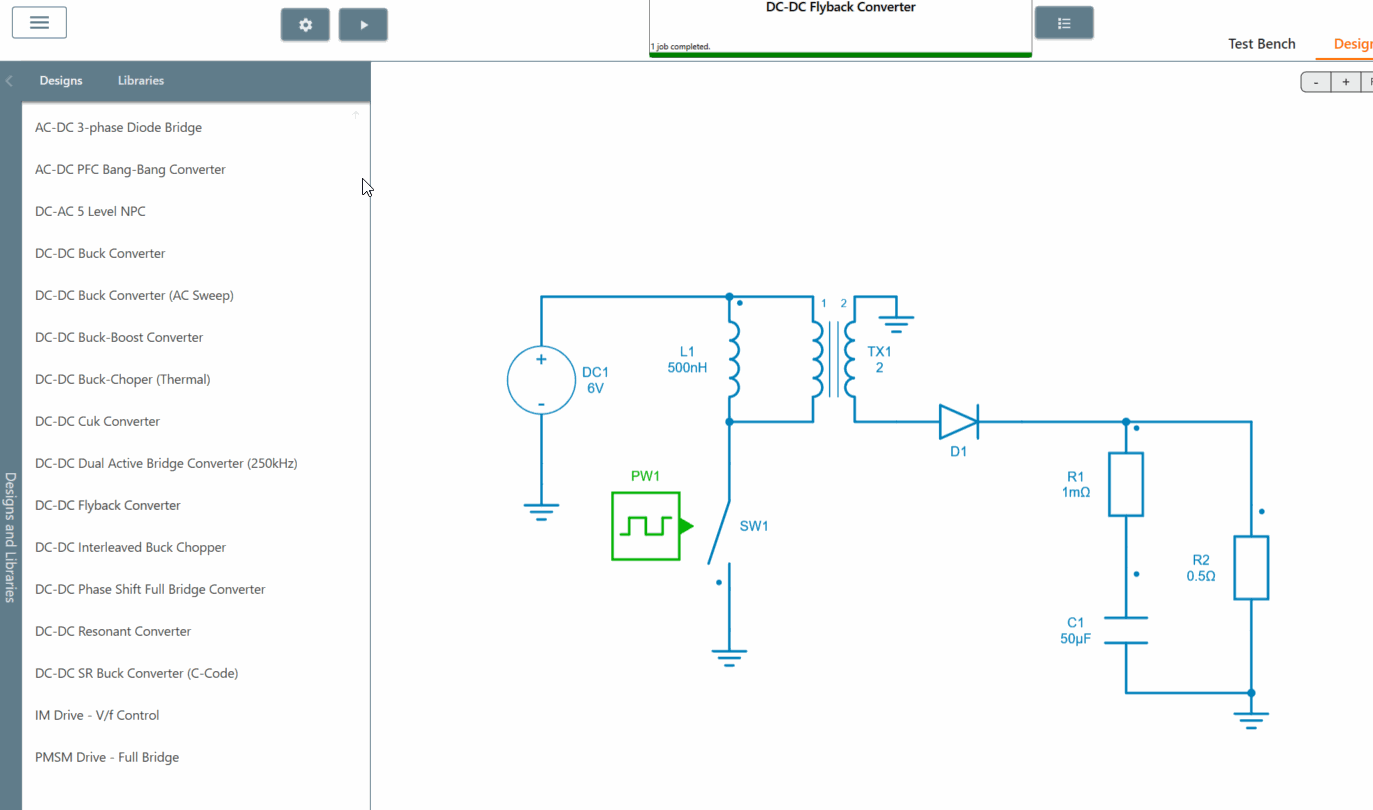Viewport: 1373px width, 810px height.
Task: Select the C1 capacitor symbol
Action: (1126, 631)
